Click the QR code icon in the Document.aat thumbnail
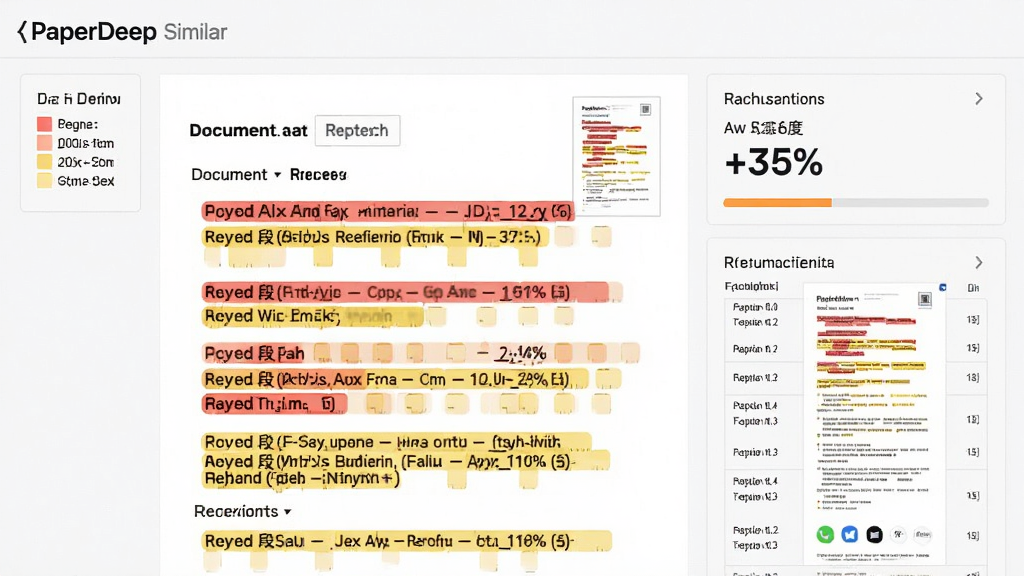Screen dimensions: 1024x576 (645, 109)
